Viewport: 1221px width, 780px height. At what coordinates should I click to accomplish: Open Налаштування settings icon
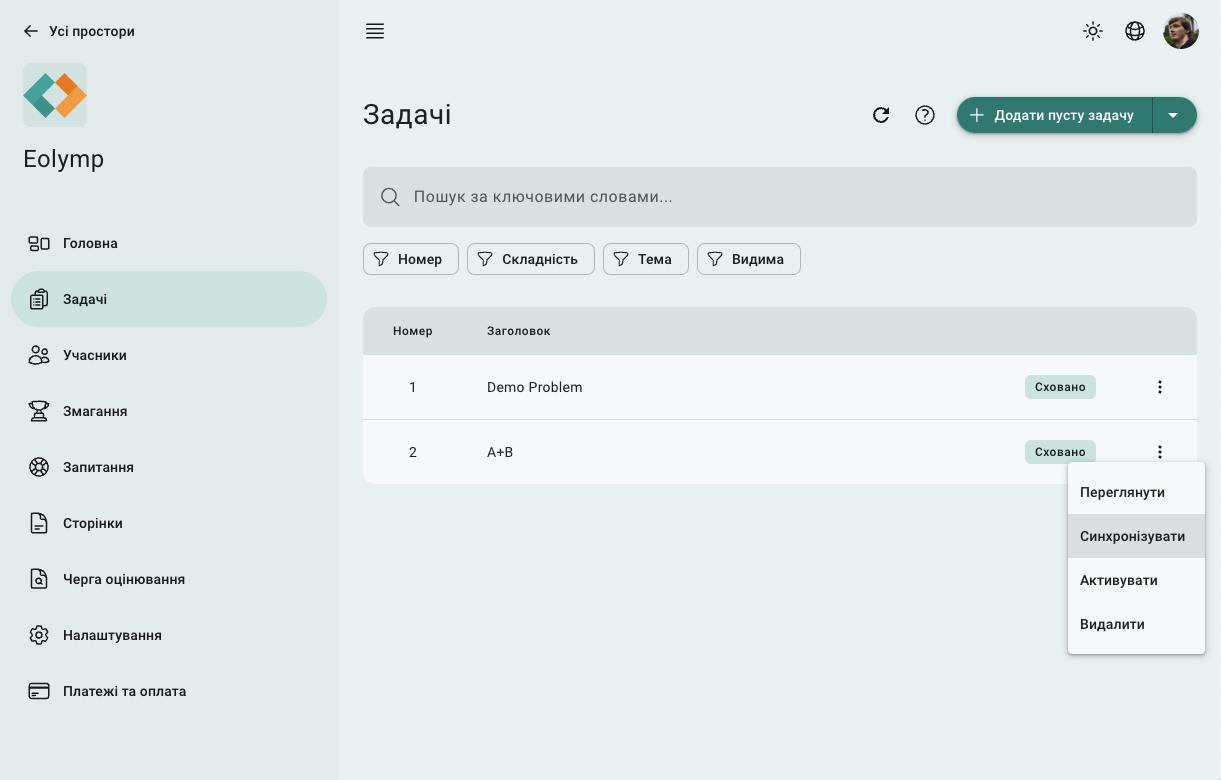(x=38, y=635)
